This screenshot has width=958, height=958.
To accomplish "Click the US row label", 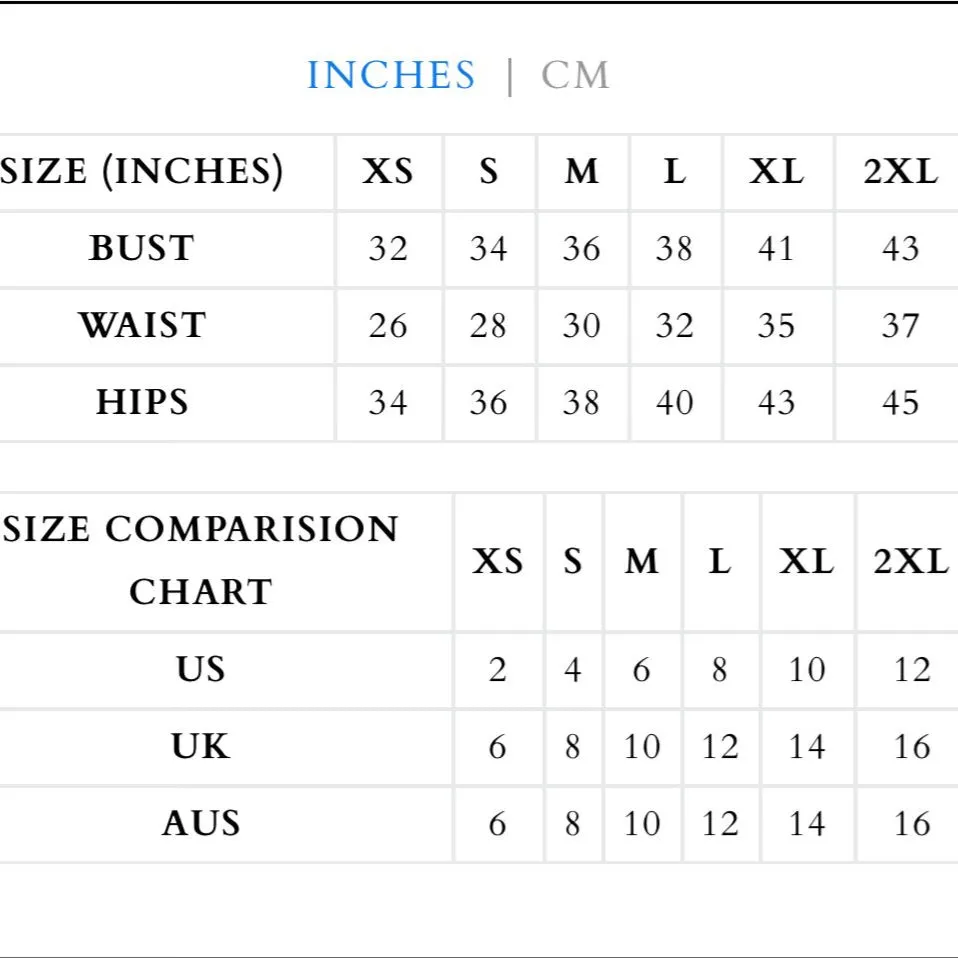I will point(200,669).
